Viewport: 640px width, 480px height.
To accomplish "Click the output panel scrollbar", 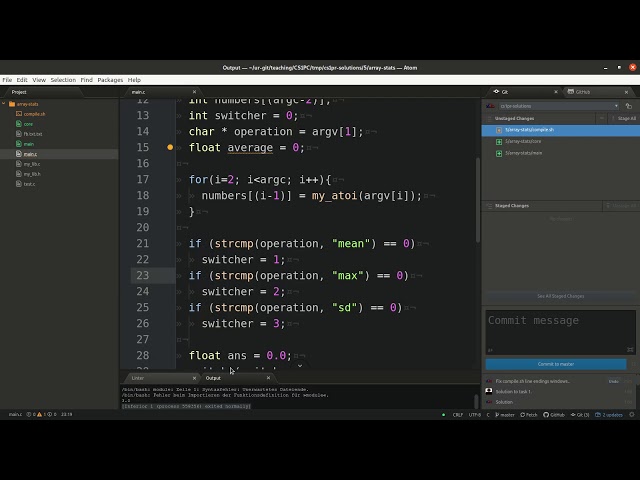I will pos(476,401).
